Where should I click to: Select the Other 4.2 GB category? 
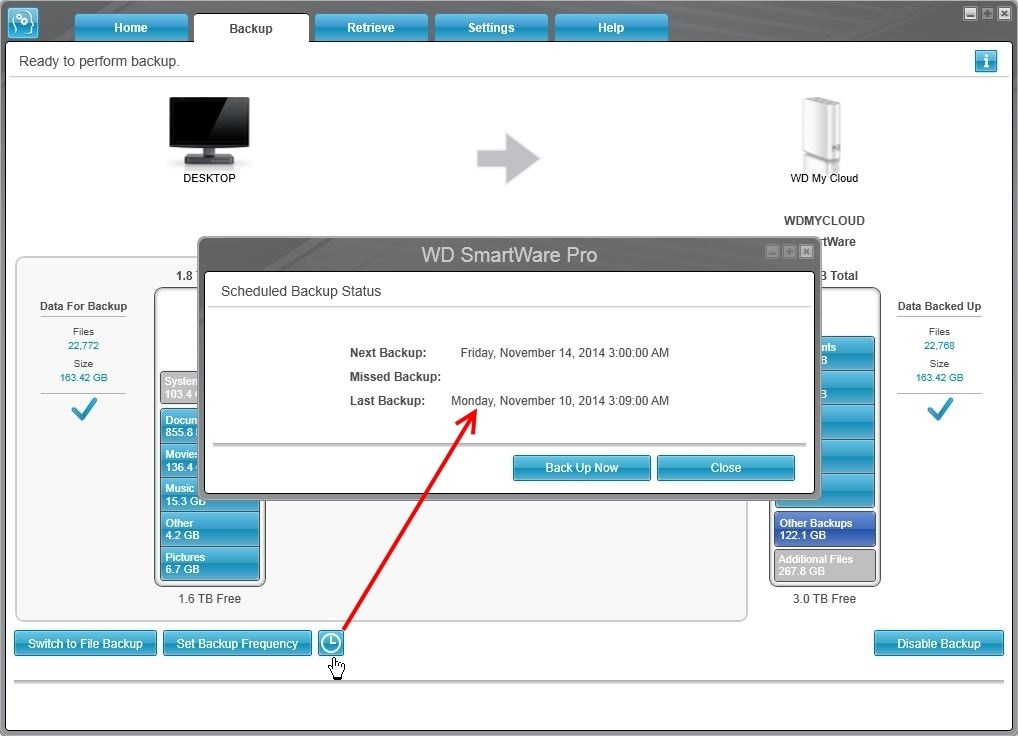pyautogui.click(x=210, y=528)
